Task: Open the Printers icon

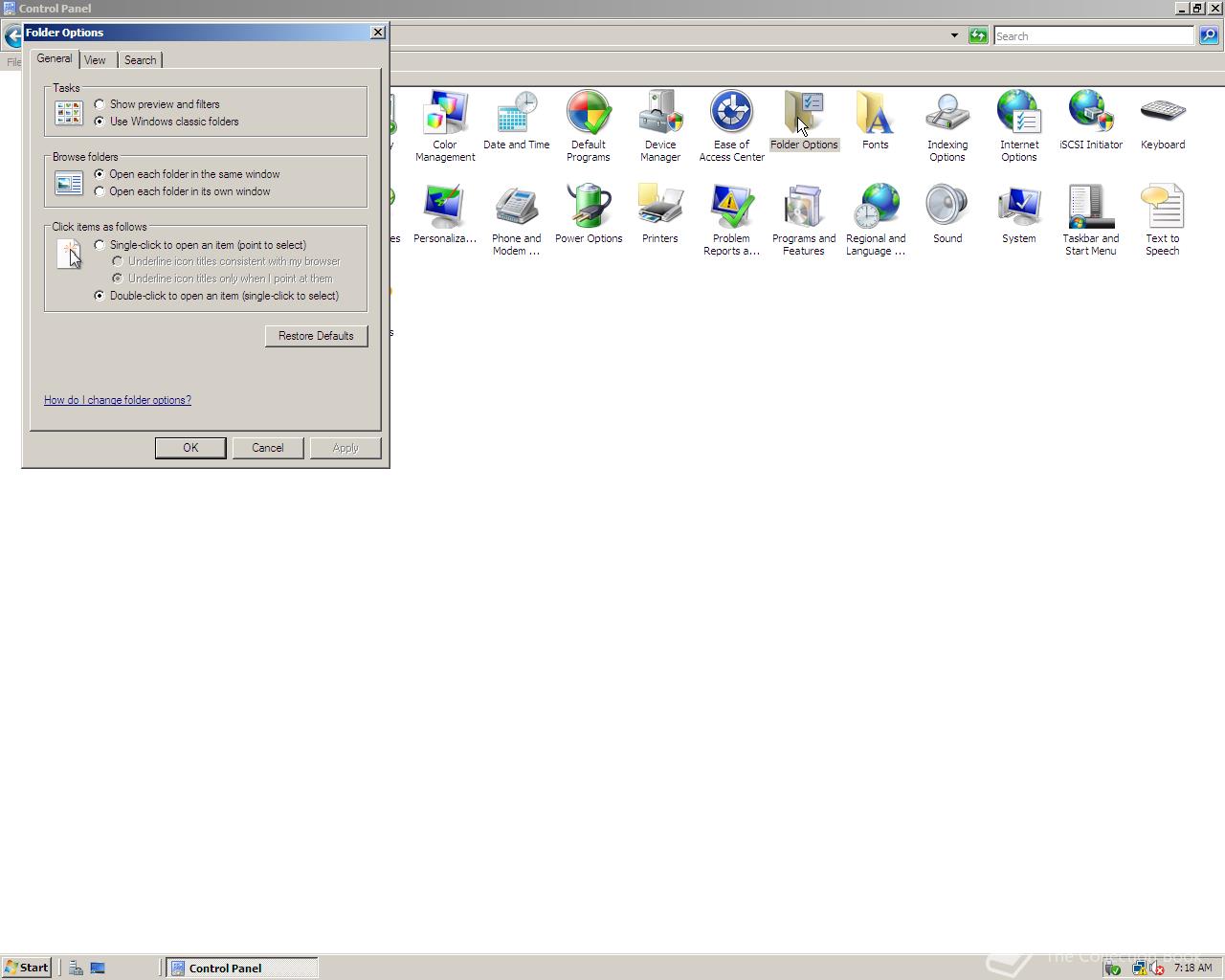Action: (660, 214)
